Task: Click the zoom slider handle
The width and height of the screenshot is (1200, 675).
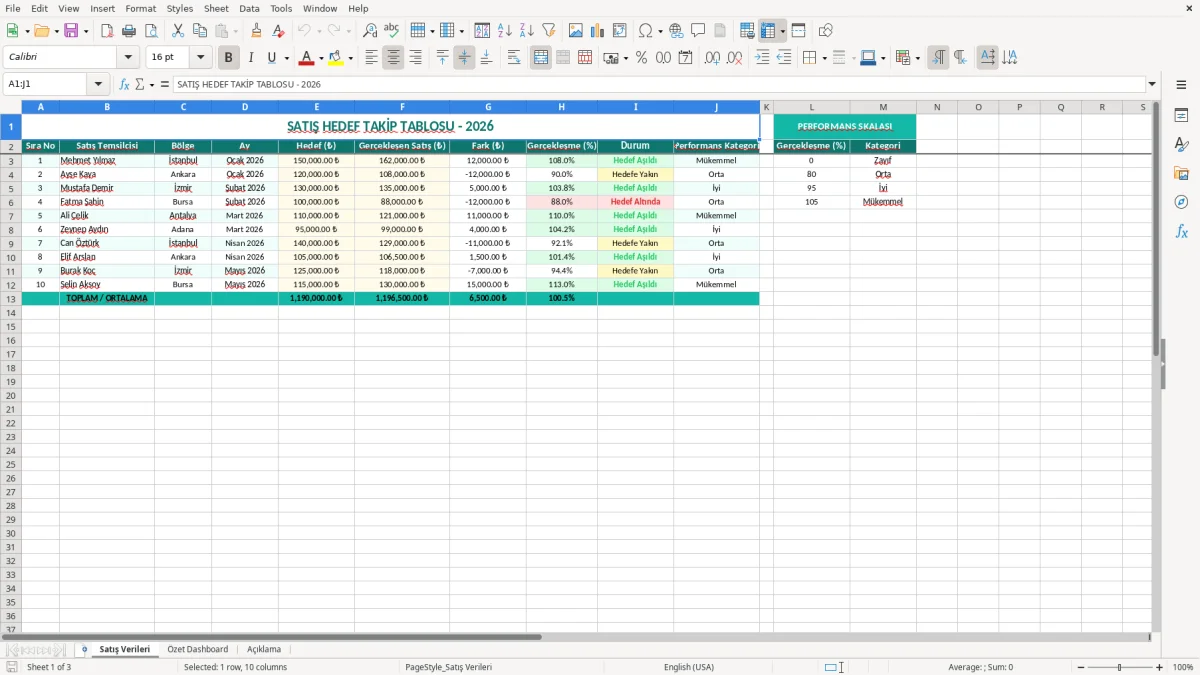Action: 1120,667
